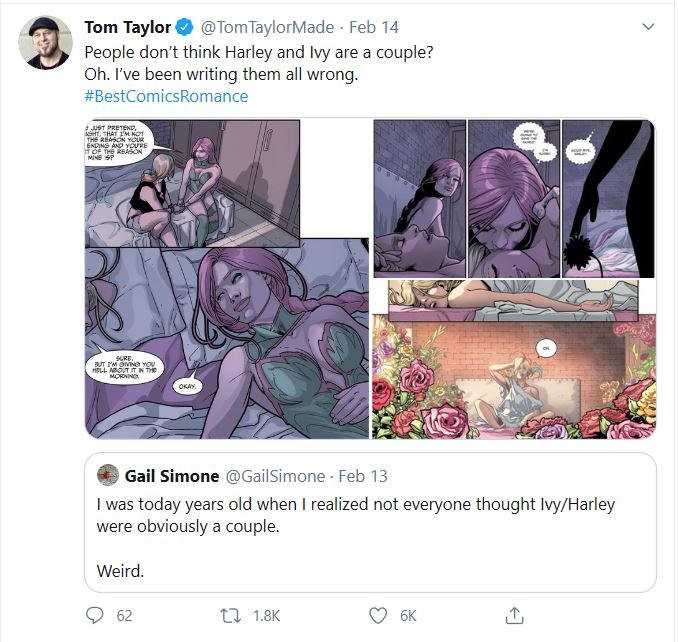The height and width of the screenshot is (642, 678).
Task: Click Tom Taylor's verified badge
Action: click(186, 26)
